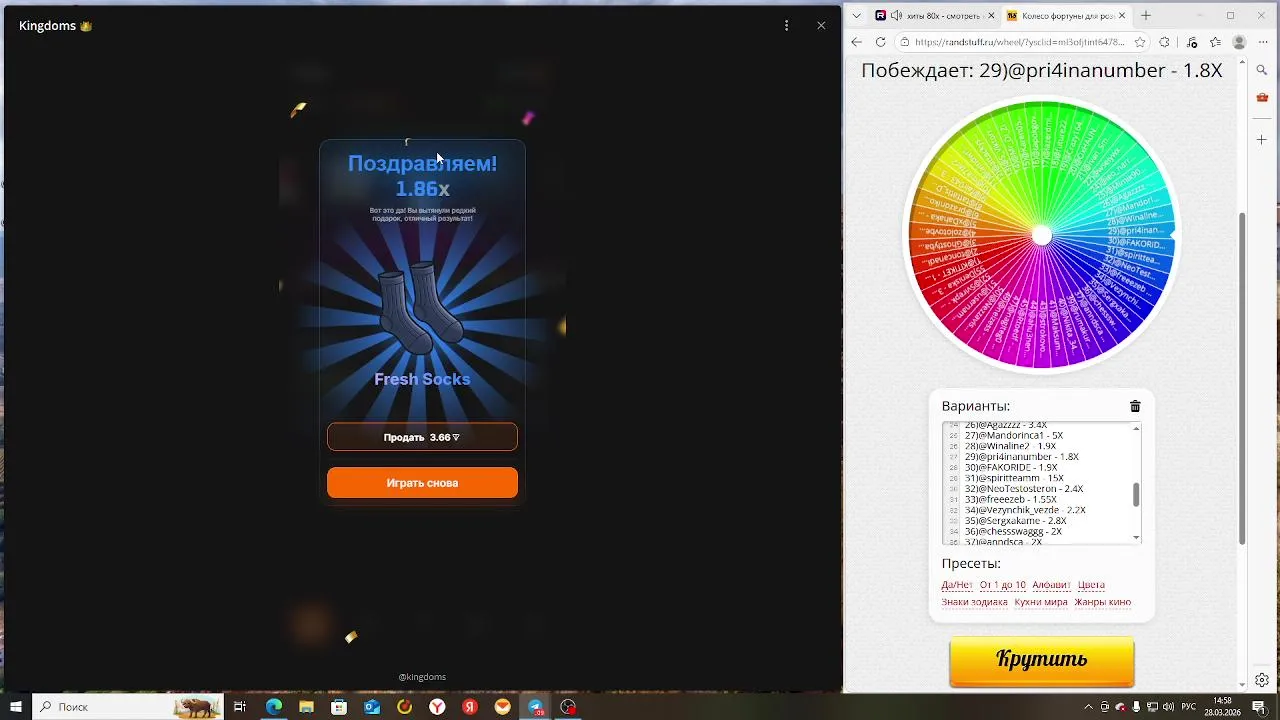The image size is (1280, 720).
Task: Delete all variants with trash icon
Action: (1135, 406)
